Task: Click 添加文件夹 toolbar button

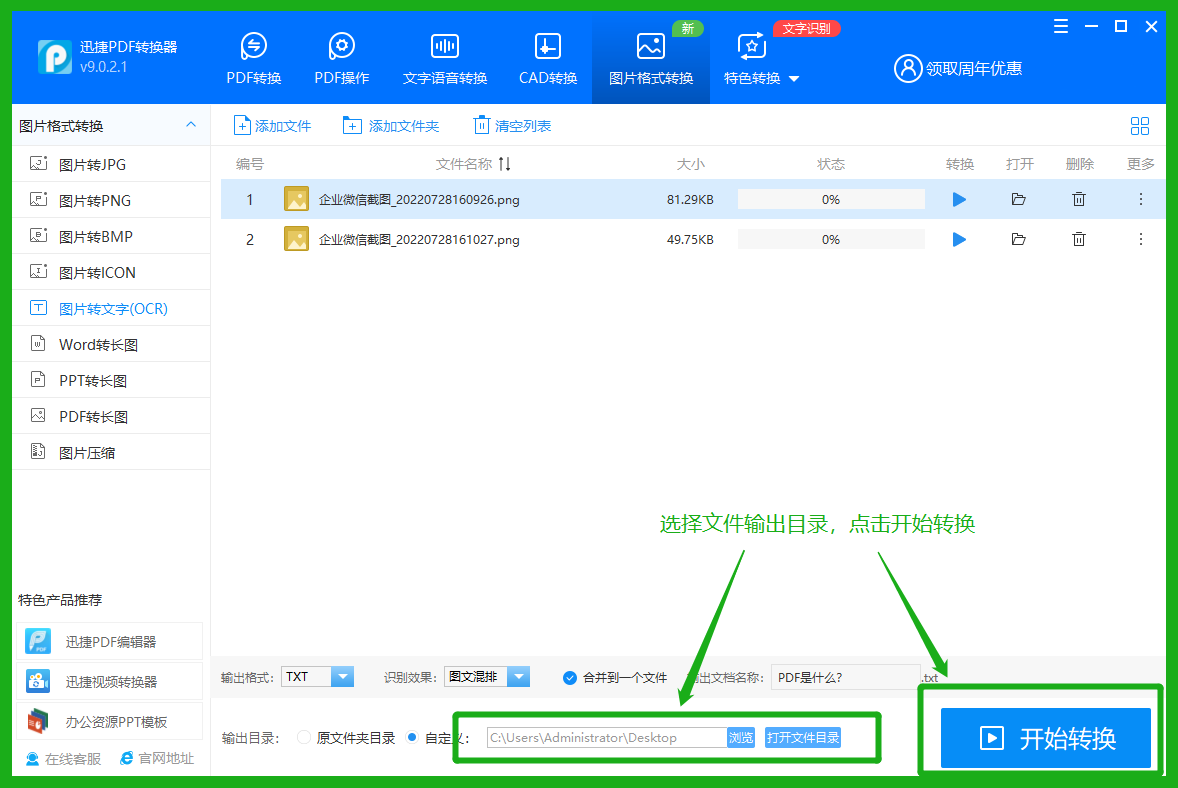Action: [391, 125]
